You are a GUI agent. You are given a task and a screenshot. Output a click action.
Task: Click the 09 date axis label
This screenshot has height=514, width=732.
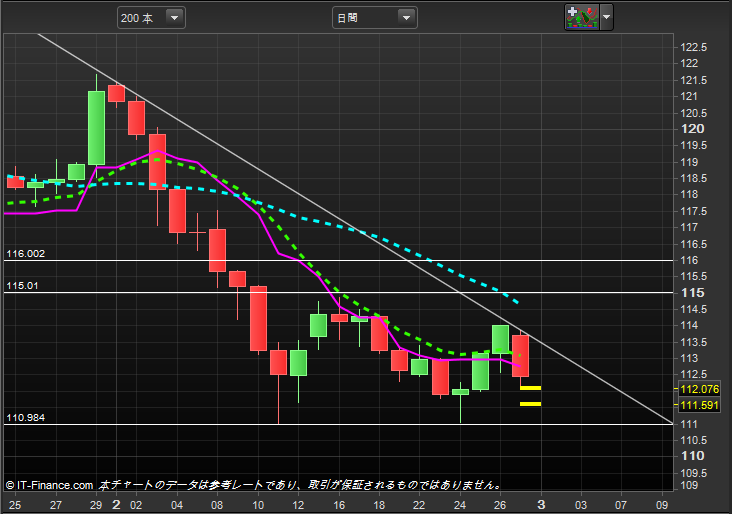662,505
